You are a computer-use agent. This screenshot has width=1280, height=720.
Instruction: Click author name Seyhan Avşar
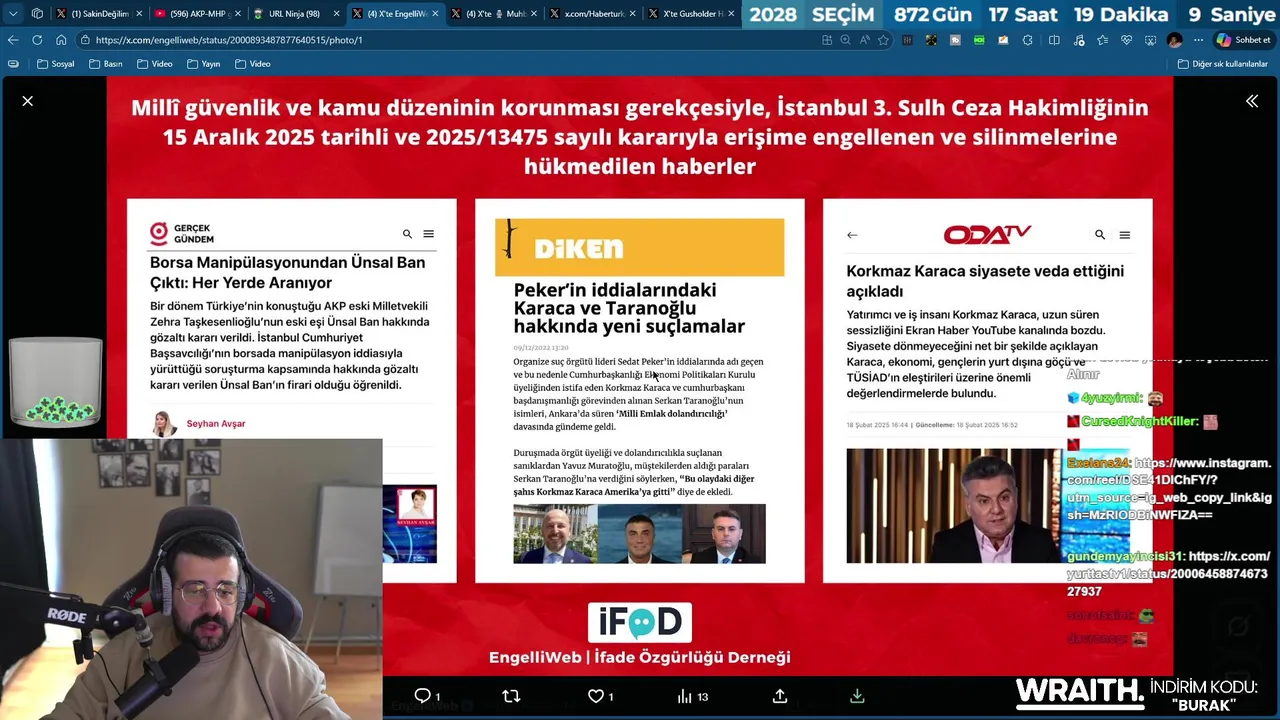pos(215,424)
